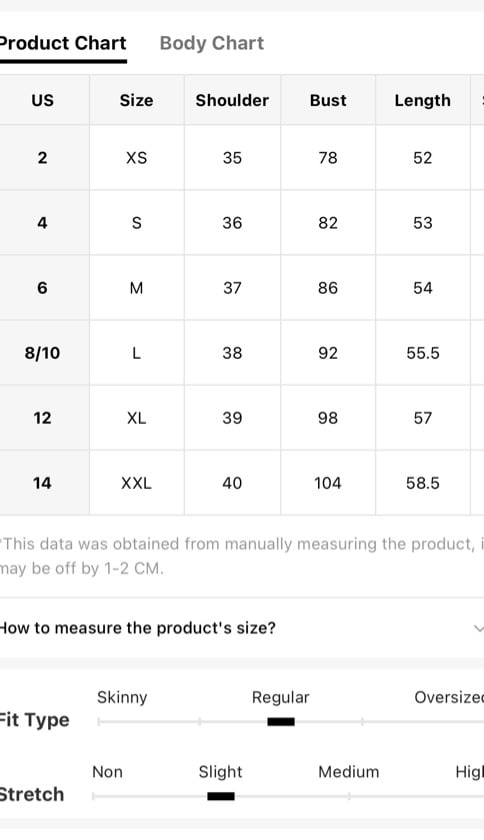The height and width of the screenshot is (840, 484).
Task: Click the Non stretch label
Action: click(x=107, y=771)
